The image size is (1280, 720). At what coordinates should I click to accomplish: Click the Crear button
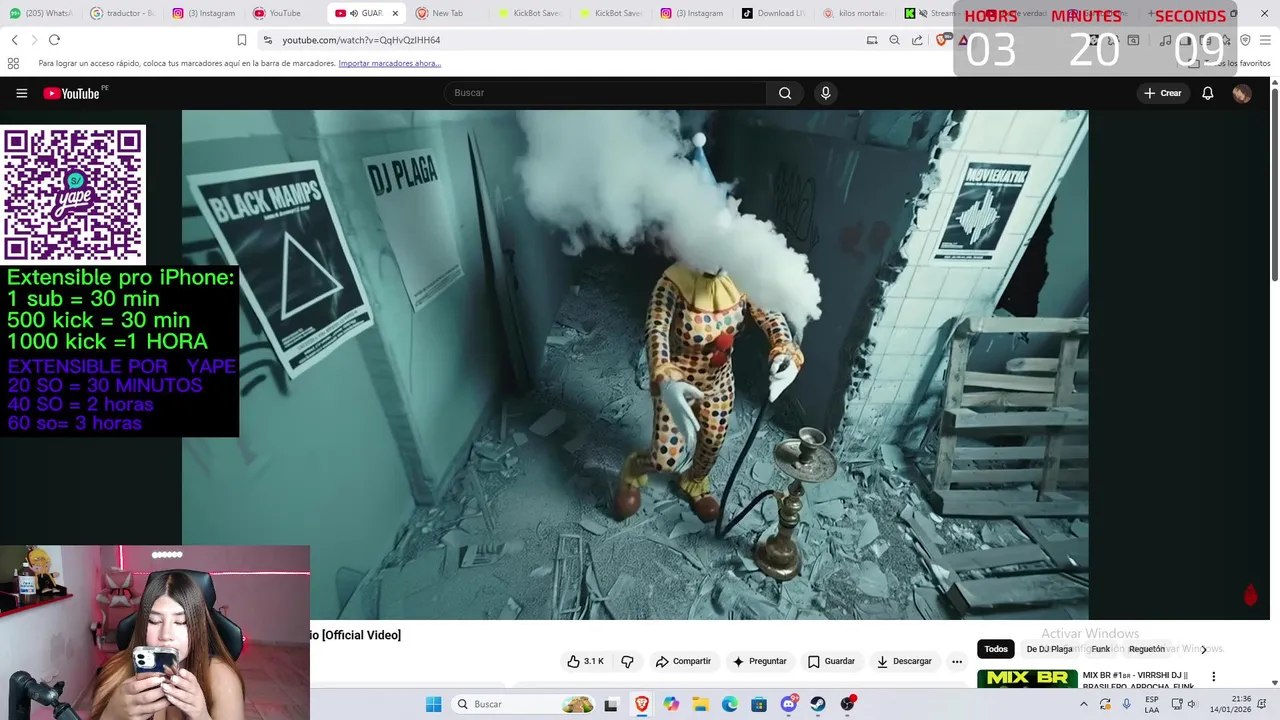tap(1163, 93)
